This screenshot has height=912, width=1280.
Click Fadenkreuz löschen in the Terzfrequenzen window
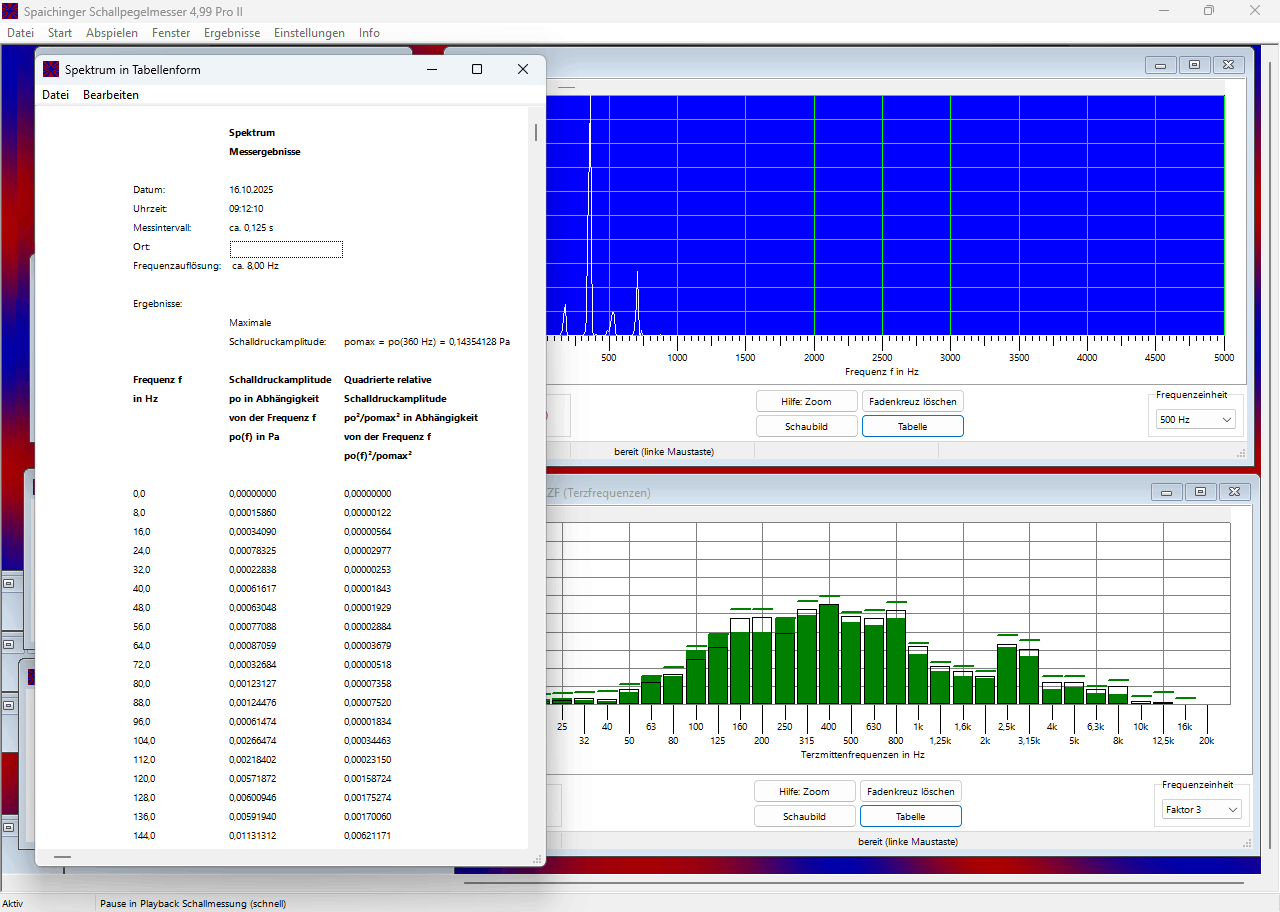911,791
